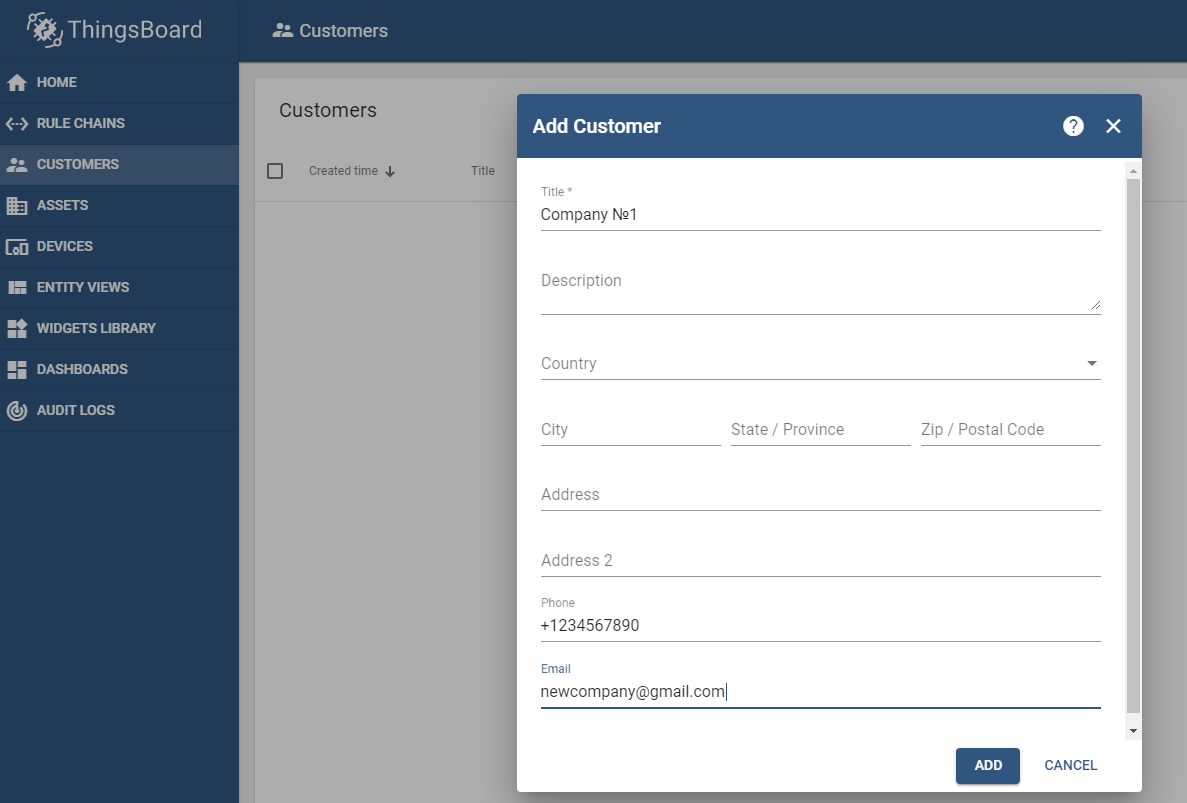Tick the select-all customers checkbox

tap(275, 171)
